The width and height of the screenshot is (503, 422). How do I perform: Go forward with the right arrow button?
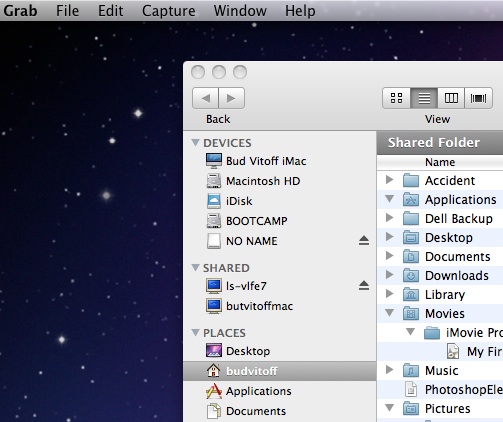coord(231,98)
